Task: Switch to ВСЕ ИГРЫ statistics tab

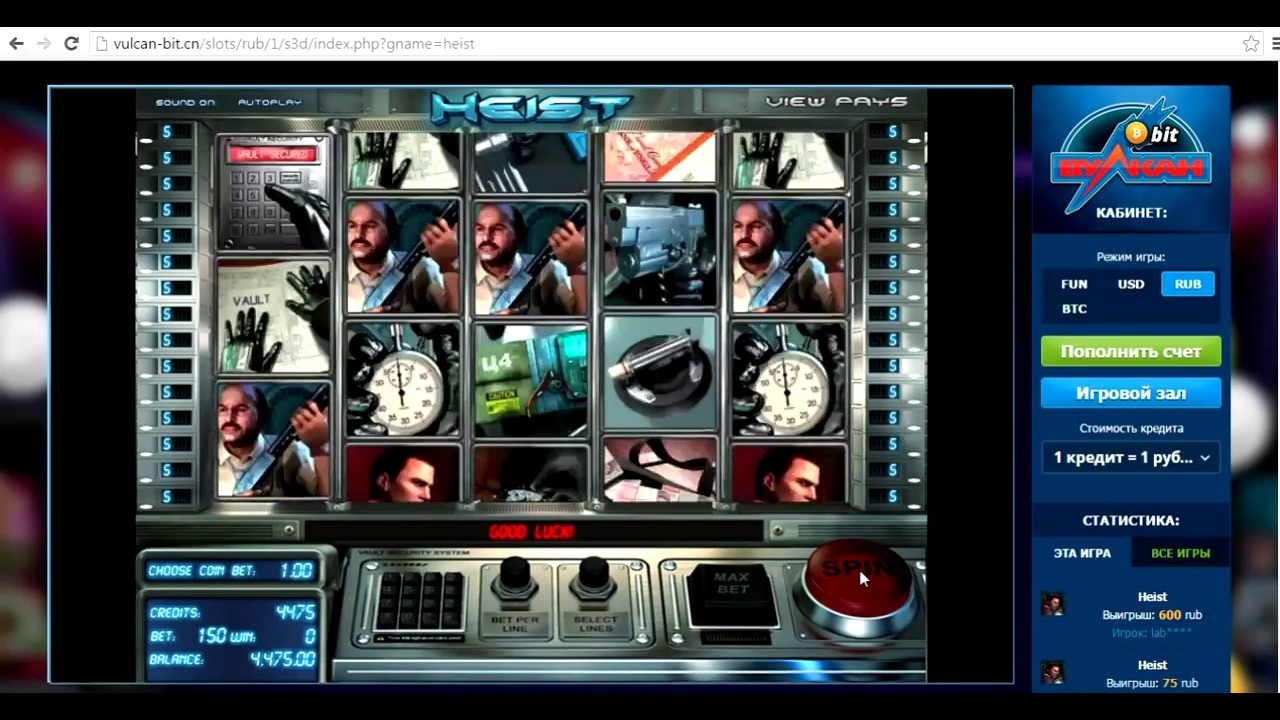Action: (x=1180, y=553)
